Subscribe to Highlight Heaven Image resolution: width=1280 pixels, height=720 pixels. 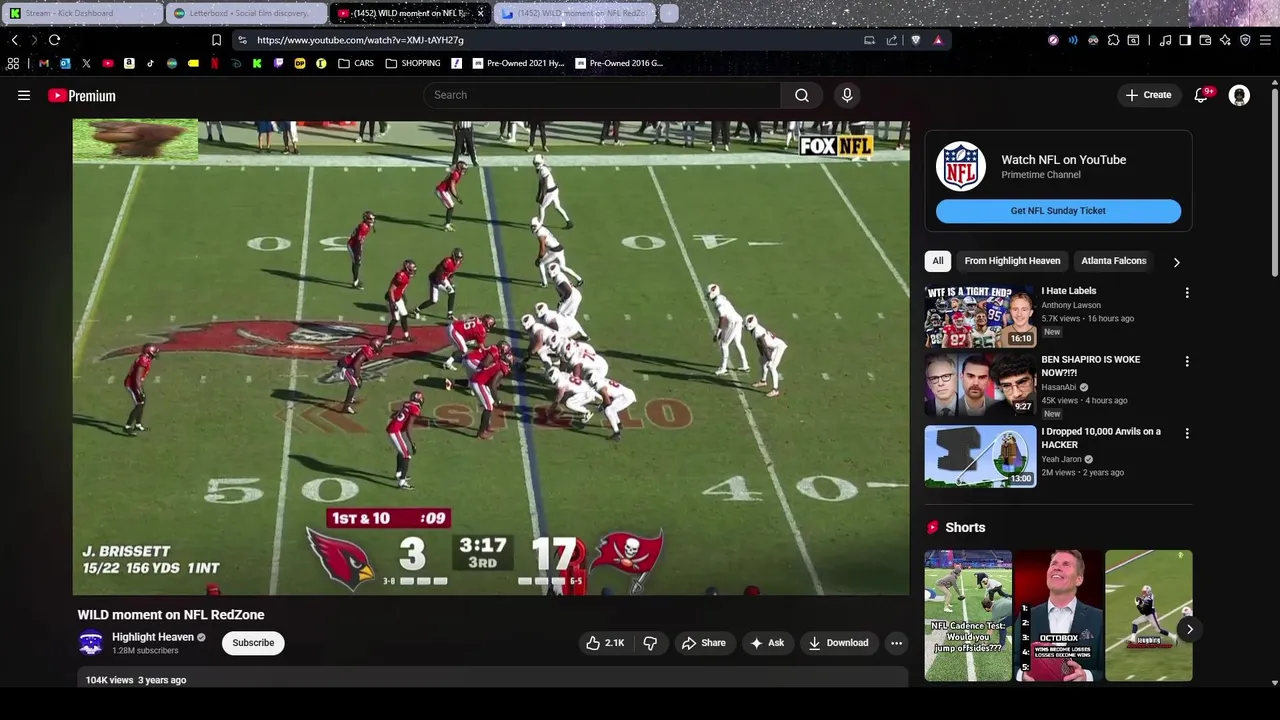(x=253, y=643)
